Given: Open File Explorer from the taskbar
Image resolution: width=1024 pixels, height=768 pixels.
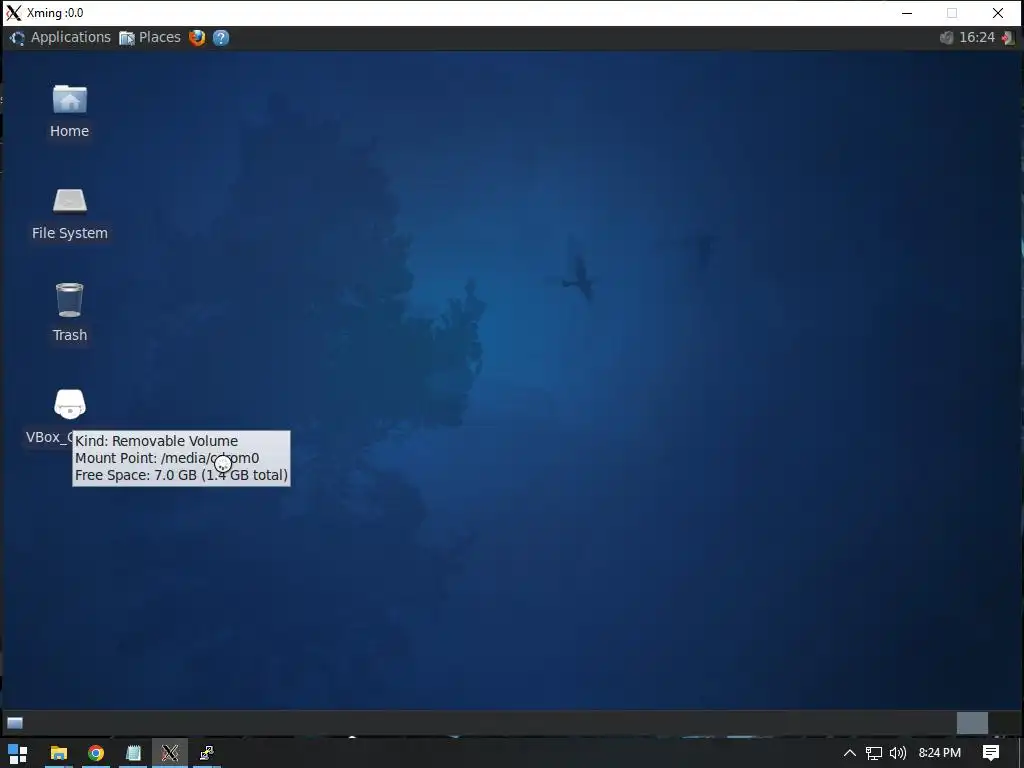Looking at the screenshot, I should [x=59, y=753].
